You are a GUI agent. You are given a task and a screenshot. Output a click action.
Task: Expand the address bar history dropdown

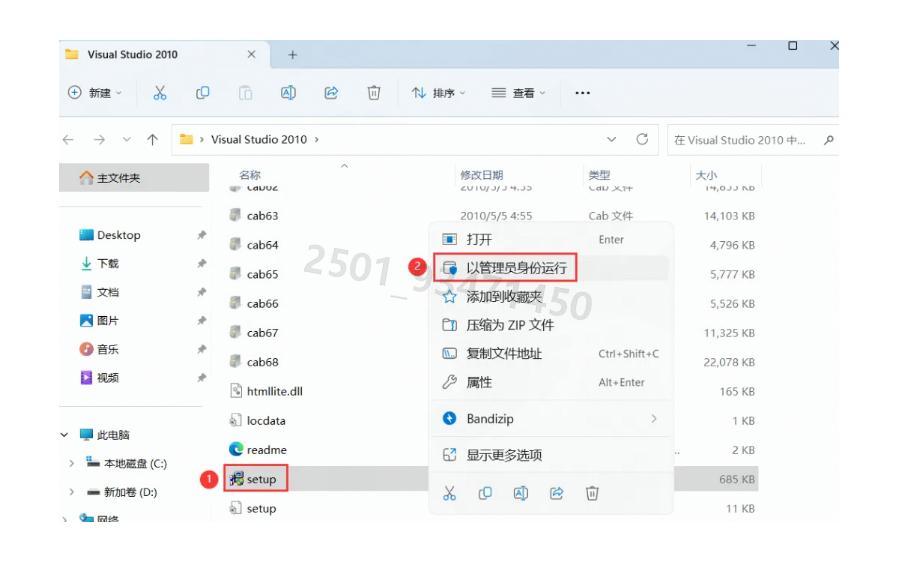coord(611,139)
